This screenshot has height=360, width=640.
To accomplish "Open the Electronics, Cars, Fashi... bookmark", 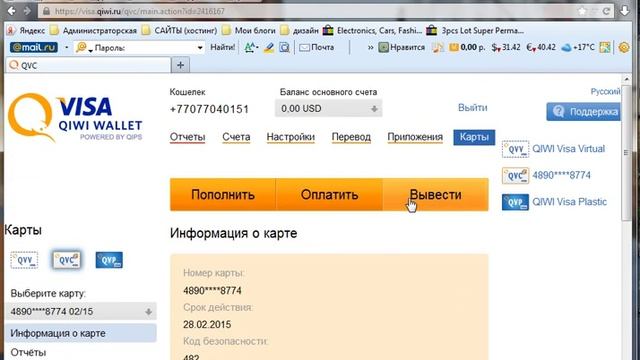I will coord(372,31).
